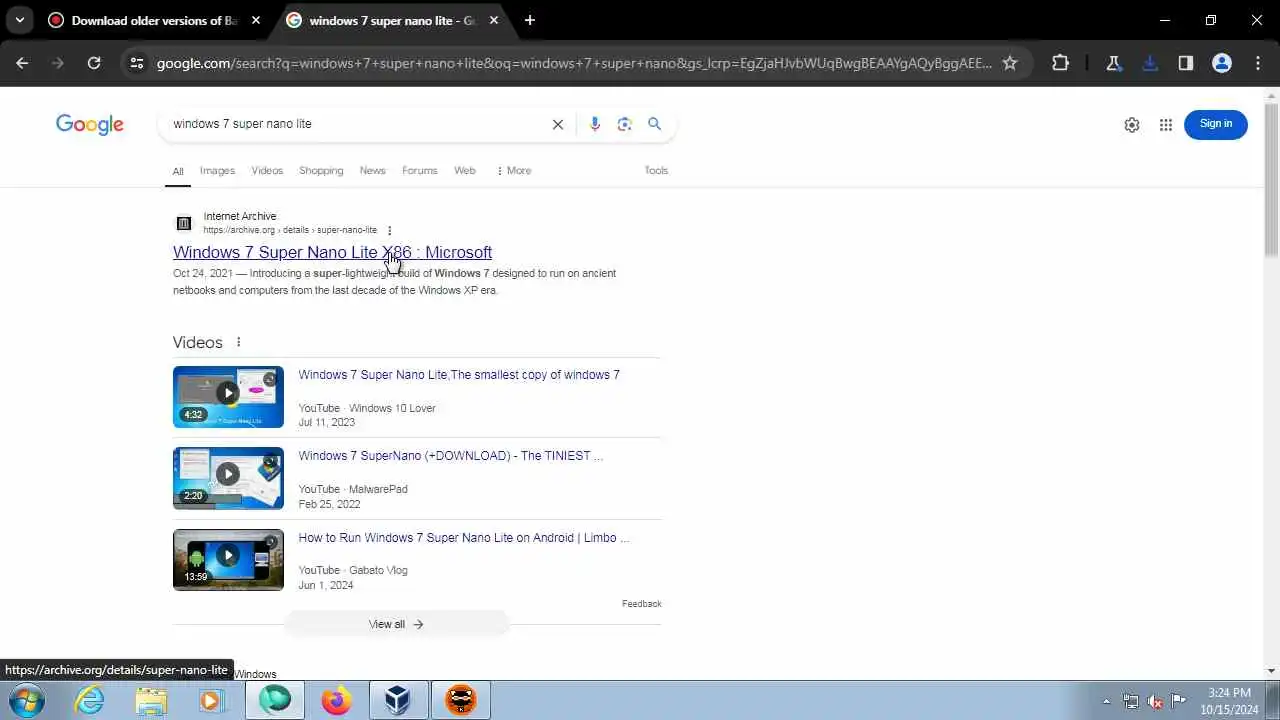Screen dimensions: 1280x720
Task: Open Chrome Labs flask icon
Action: (x=1114, y=63)
